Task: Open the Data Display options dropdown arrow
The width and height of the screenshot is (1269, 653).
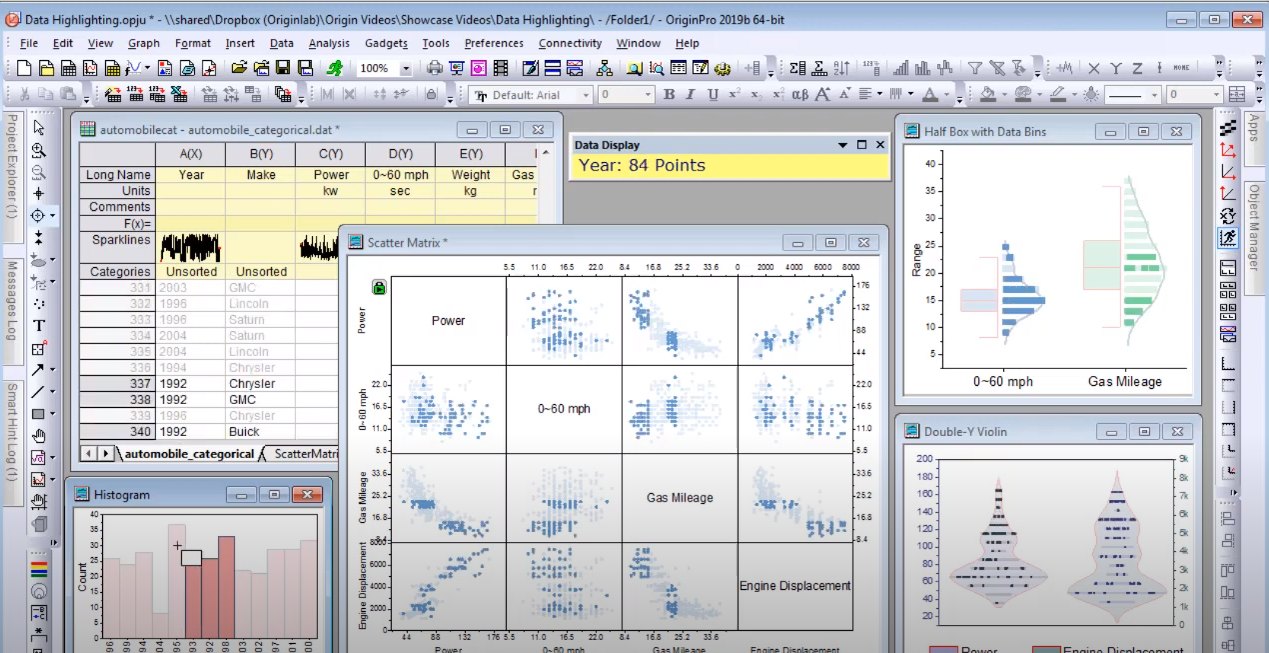Action: point(843,145)
